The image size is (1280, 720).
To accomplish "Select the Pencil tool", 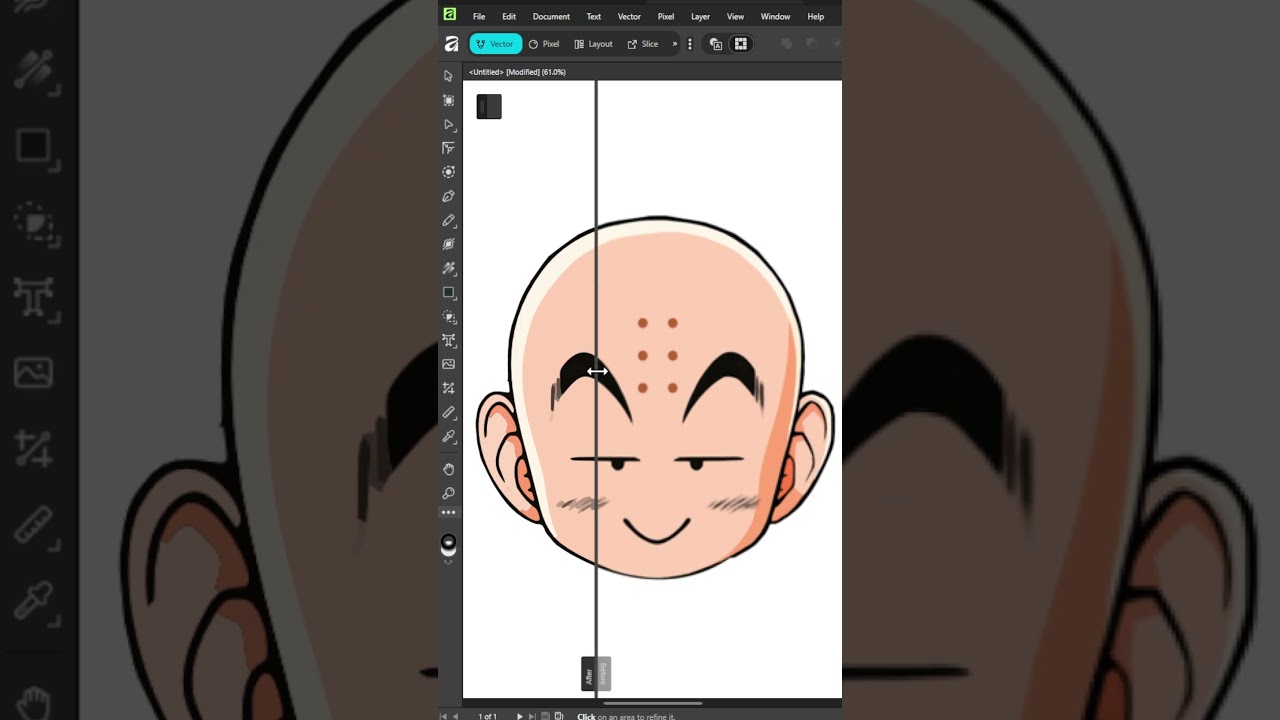I will click(x=448, y=220).
